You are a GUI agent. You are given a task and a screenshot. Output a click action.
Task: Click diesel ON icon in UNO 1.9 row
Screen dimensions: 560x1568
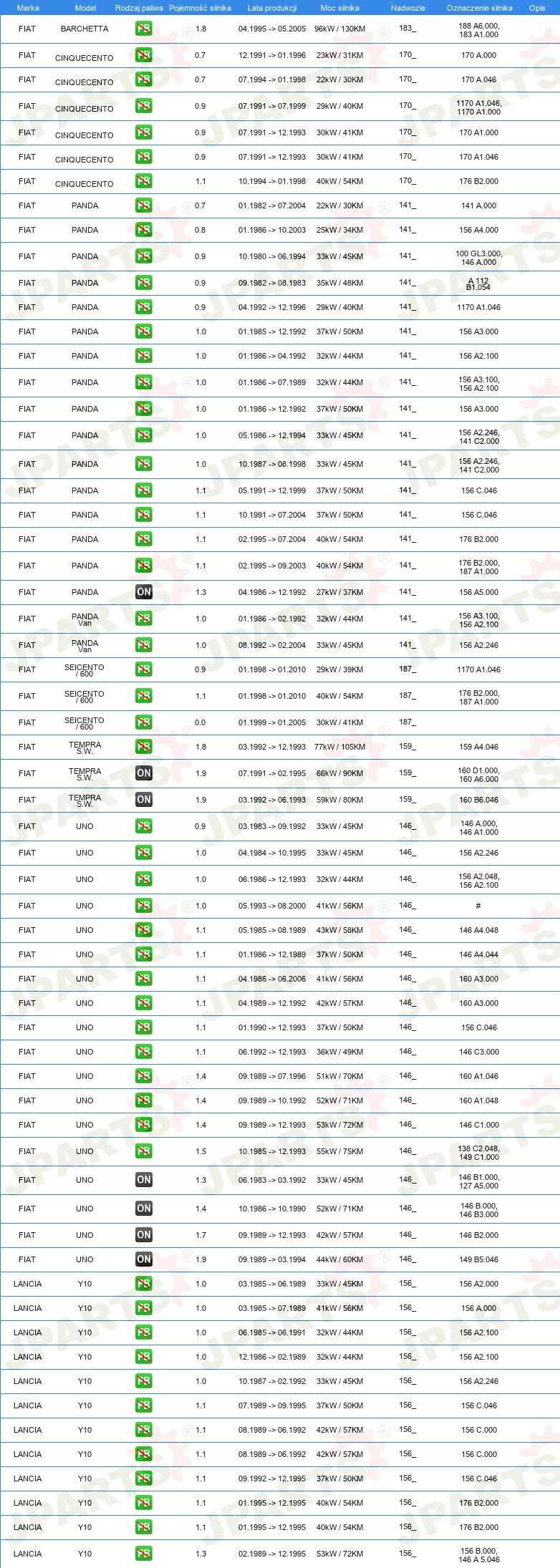(x=143, y=1259)
